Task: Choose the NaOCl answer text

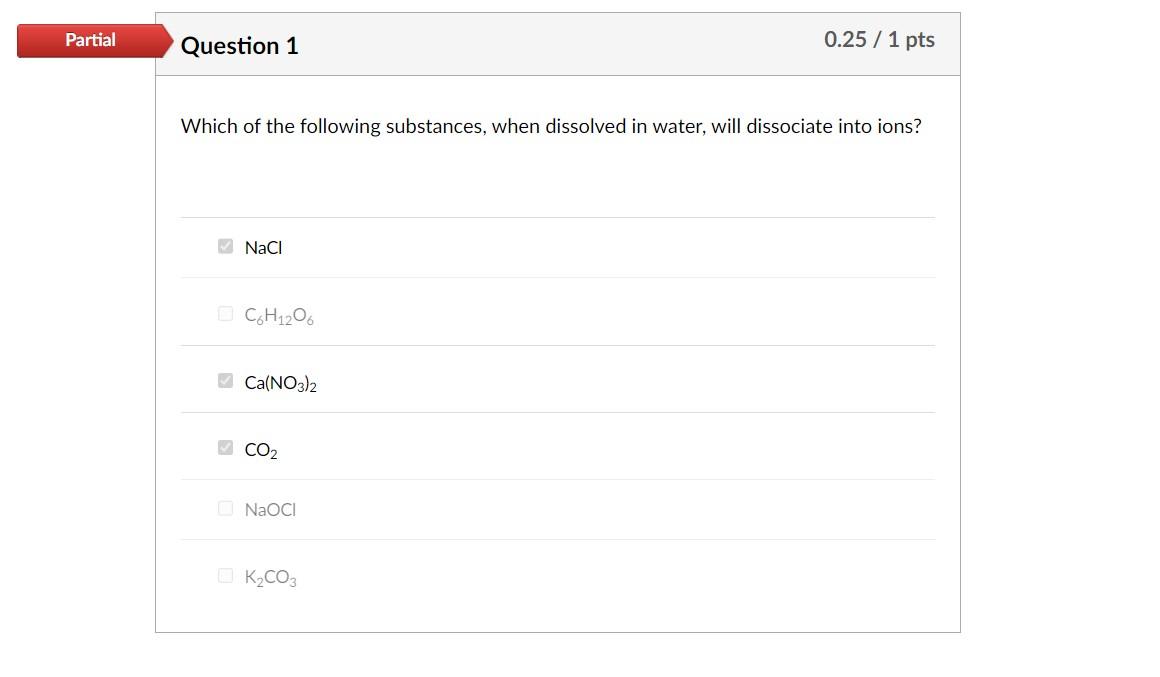Action: pos(270,510)
